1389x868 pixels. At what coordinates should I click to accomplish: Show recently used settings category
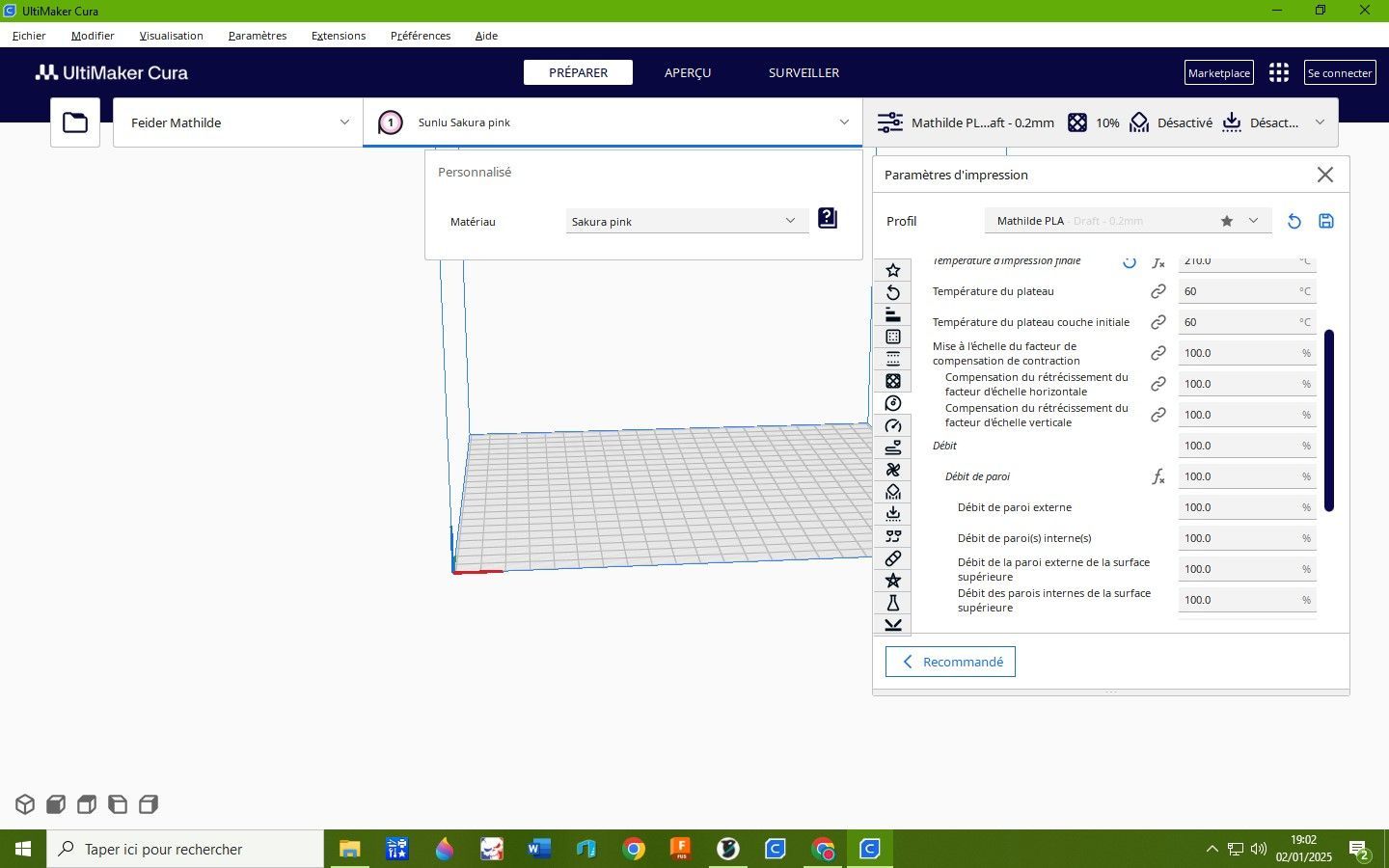click(893, 292)
